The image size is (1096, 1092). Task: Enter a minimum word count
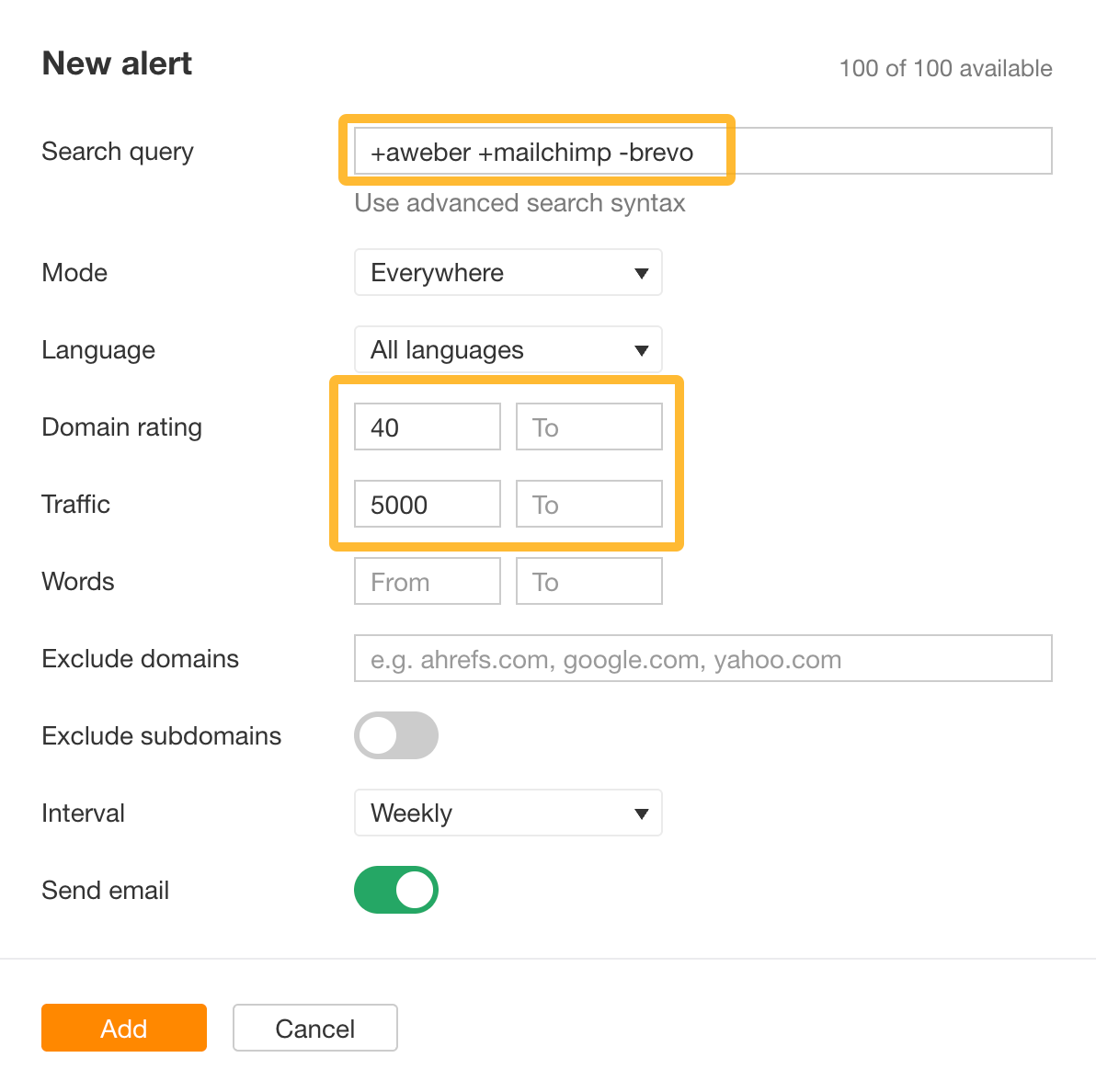tap(427, 581)
